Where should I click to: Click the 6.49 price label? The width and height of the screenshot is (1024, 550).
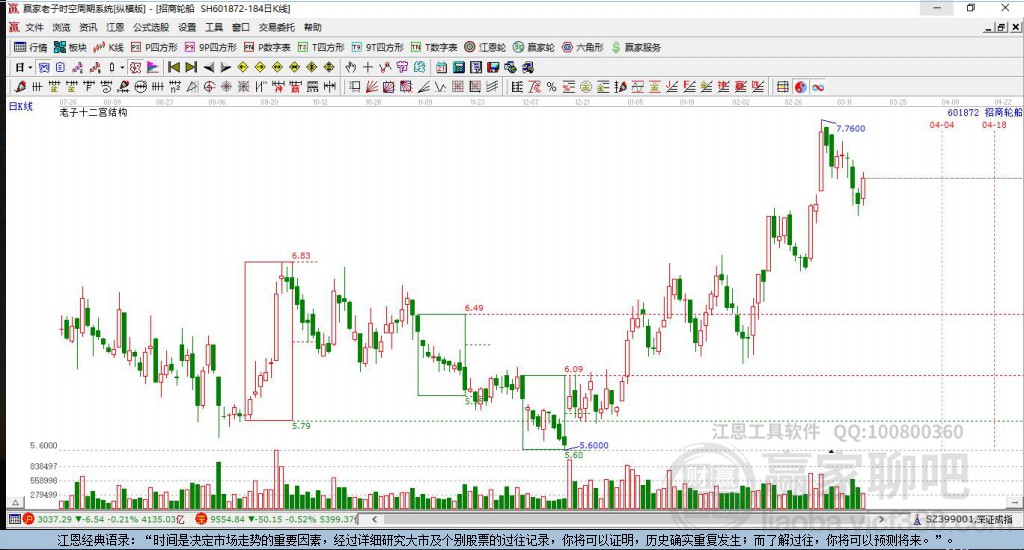click(x=474, y=308)
